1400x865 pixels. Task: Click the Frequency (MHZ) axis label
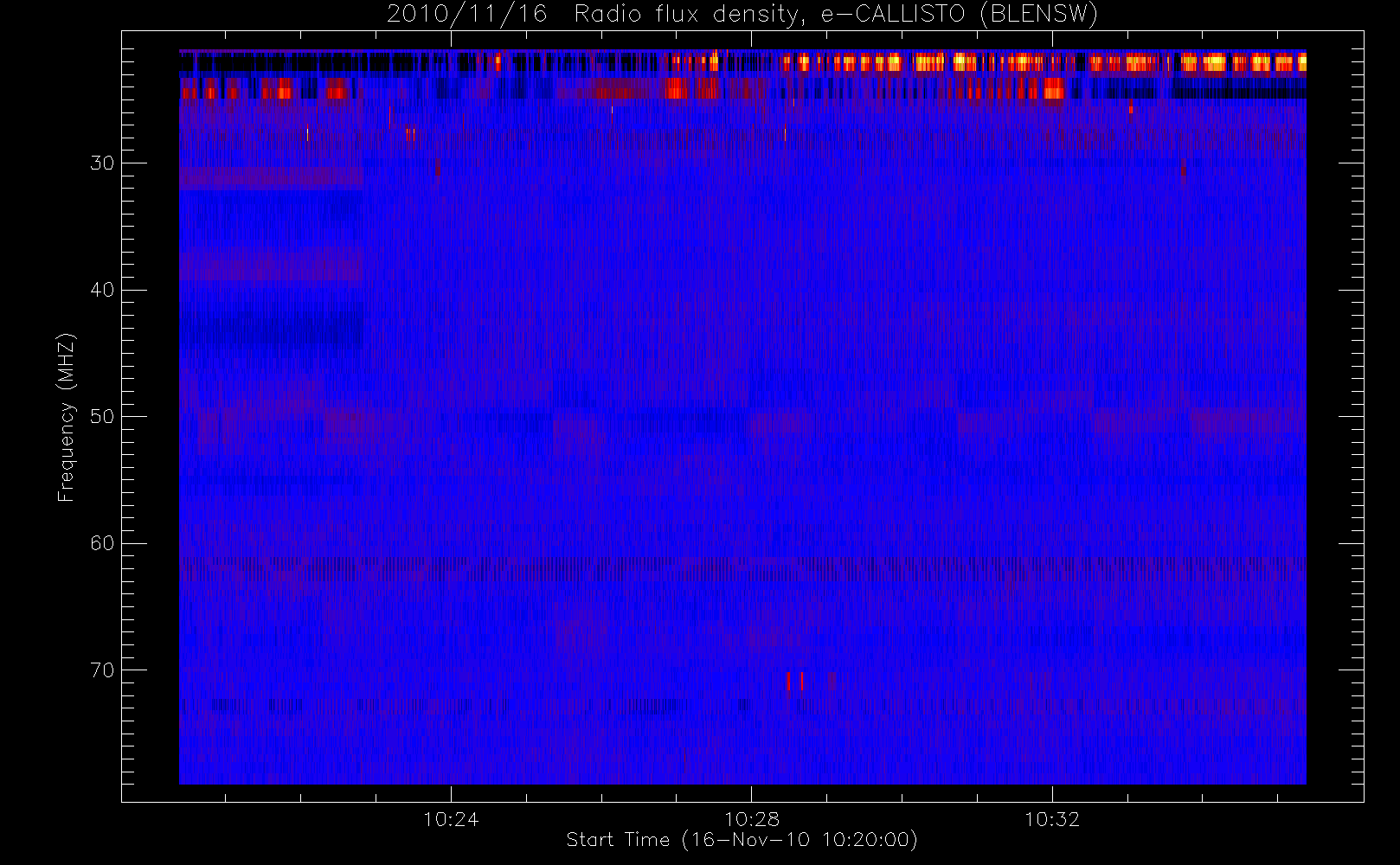click(x=67, y=417)
